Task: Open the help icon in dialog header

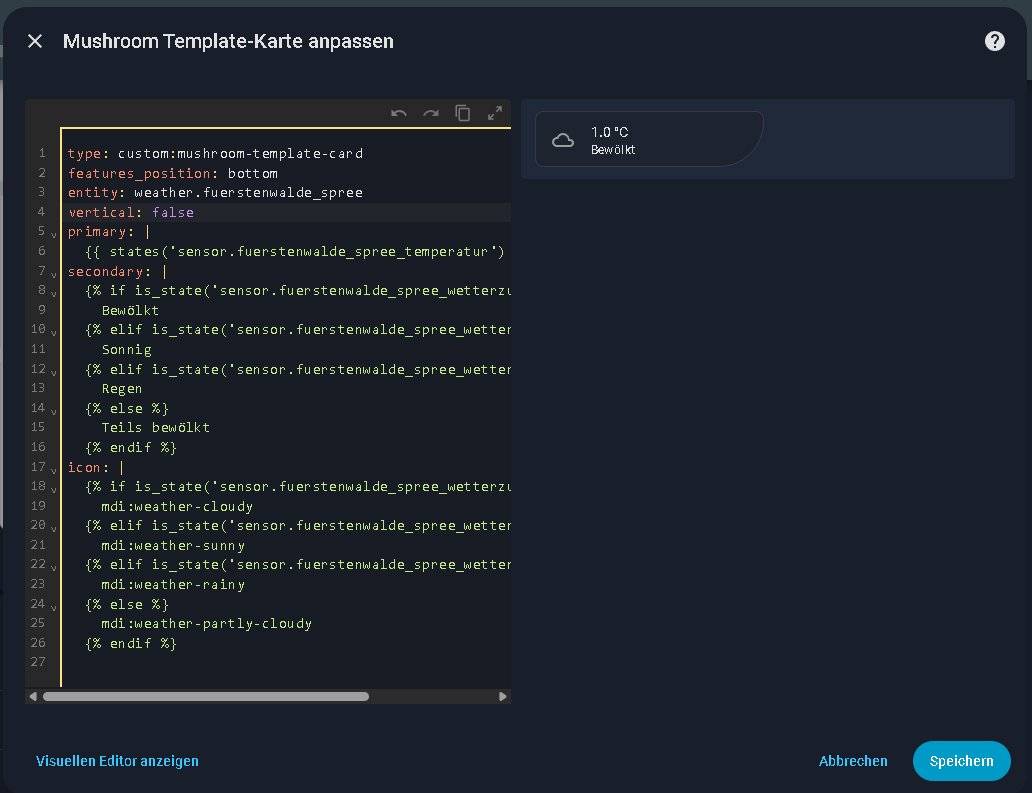Action: 994,41
